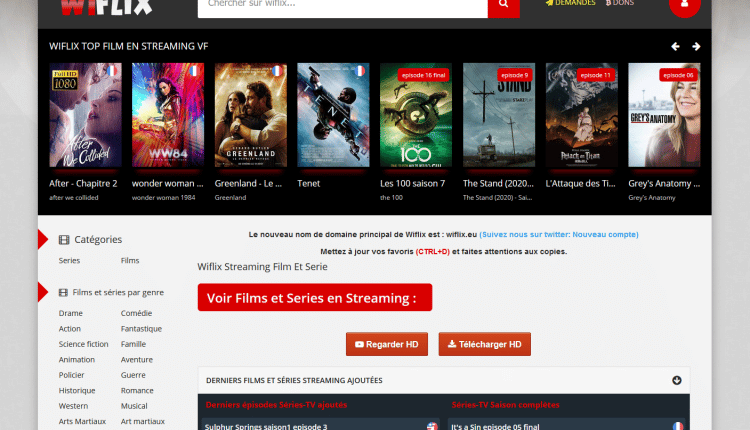Click the red search magnifier button
The height and width of the screenshot is (430, 750).
[503, 6]
